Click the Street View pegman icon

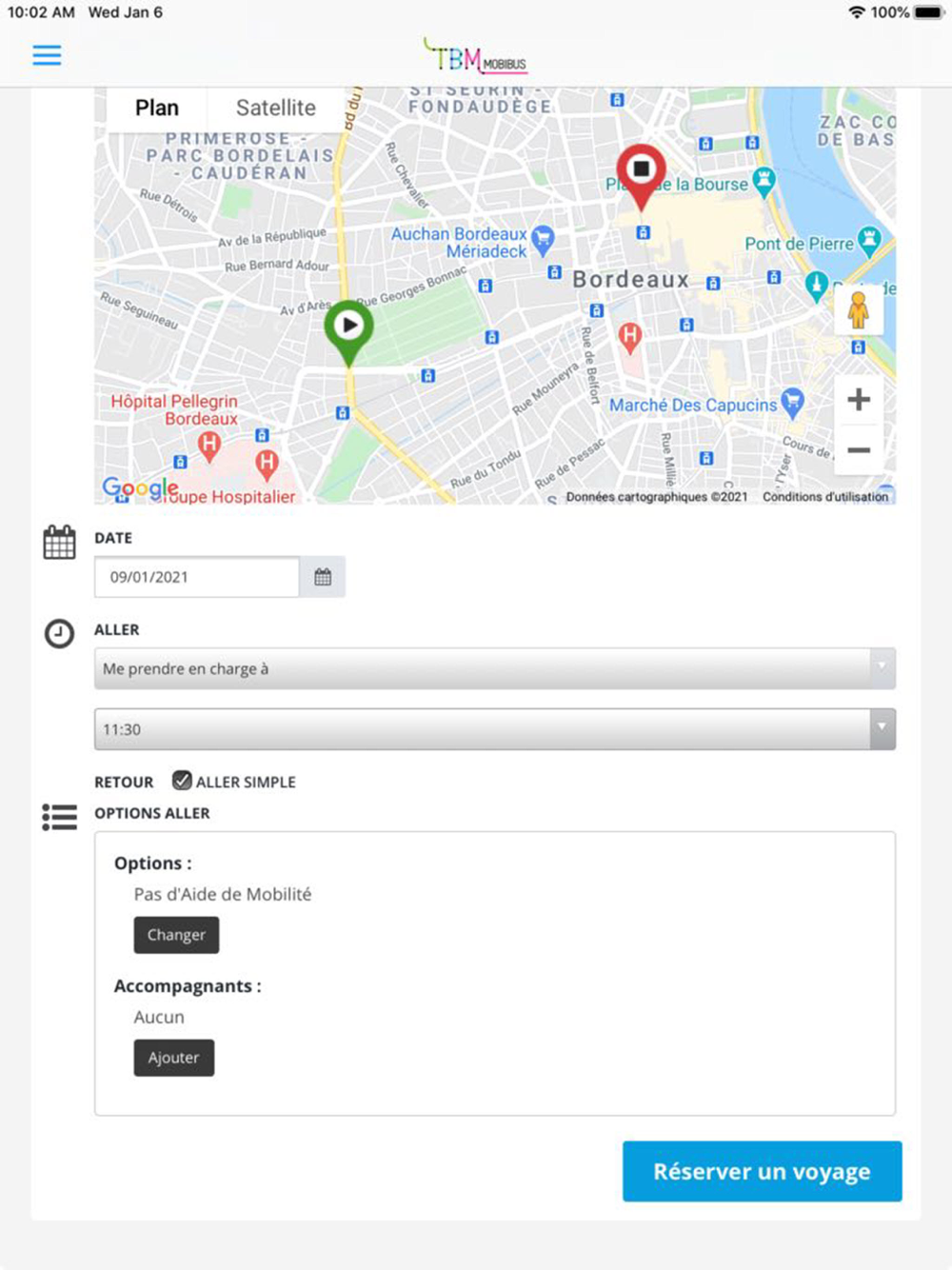tap(859, 310)
